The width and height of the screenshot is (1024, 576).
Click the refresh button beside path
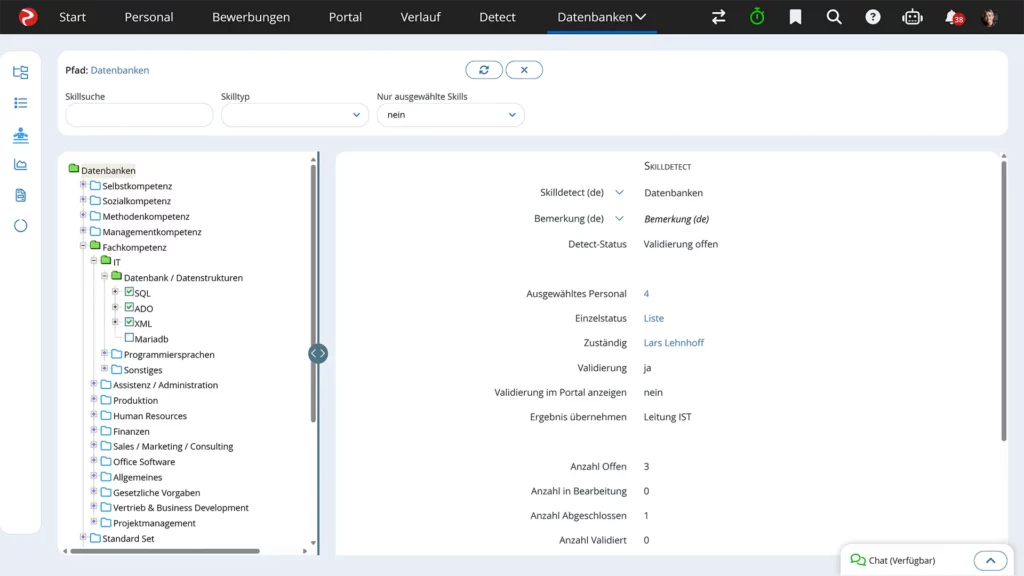484,70
